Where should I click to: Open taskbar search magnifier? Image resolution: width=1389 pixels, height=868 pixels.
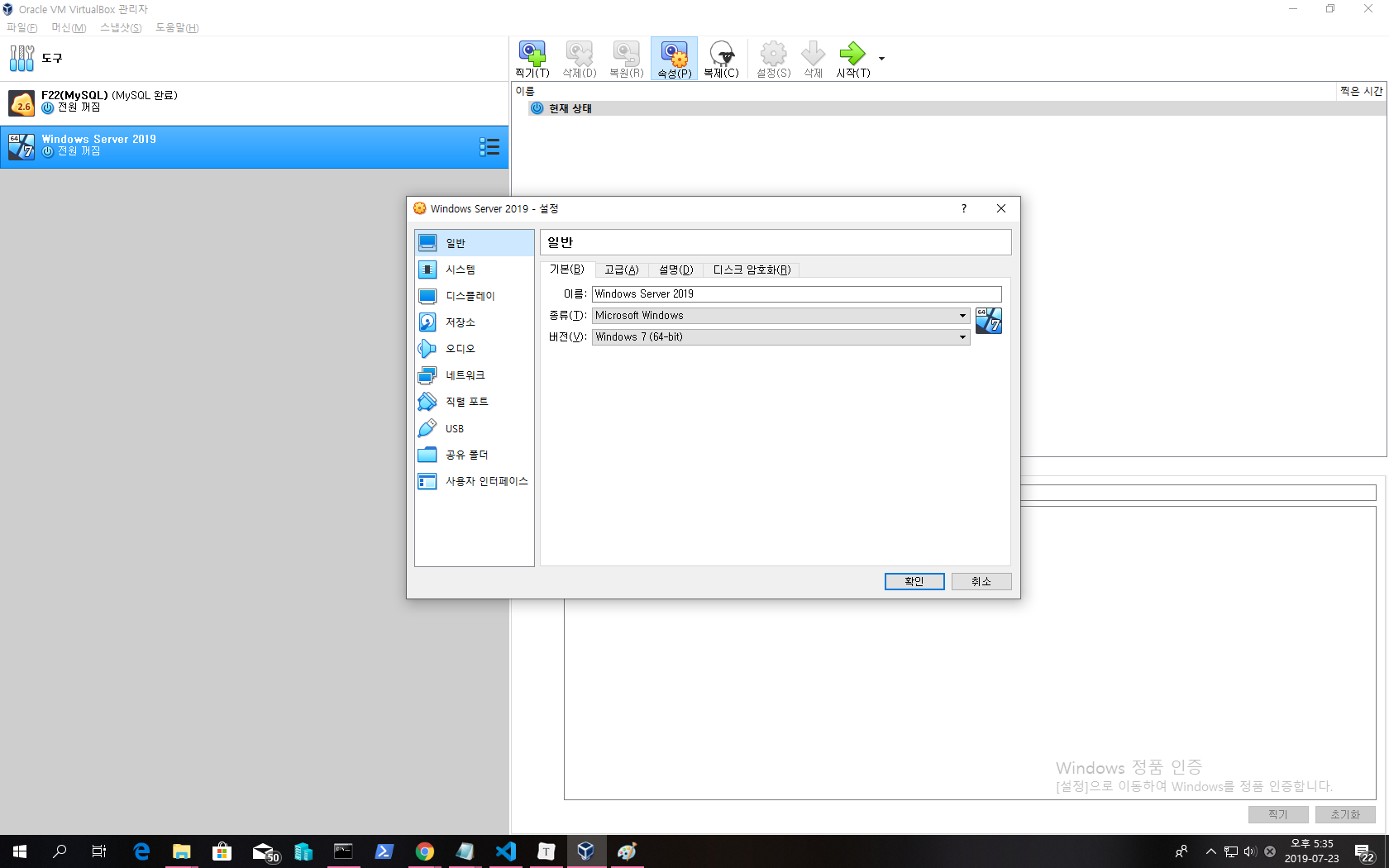(x=60, y=851)
